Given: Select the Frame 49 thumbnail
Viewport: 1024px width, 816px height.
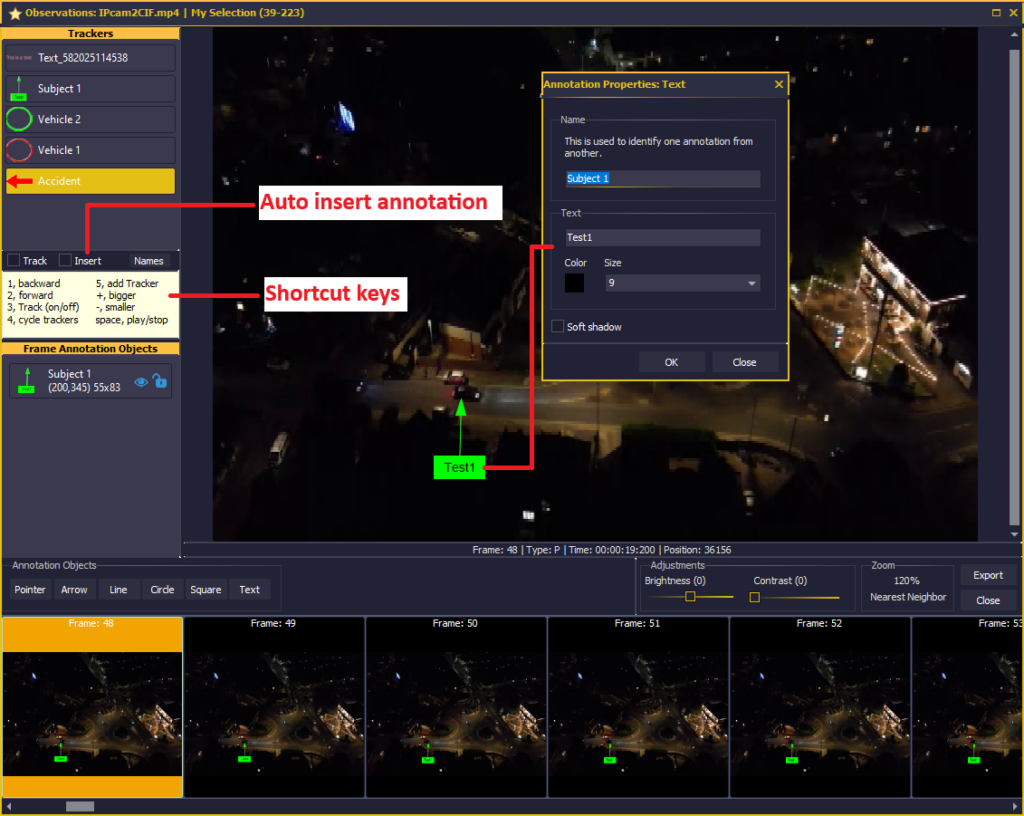Looking at the screenshot, I should point(273,707).
